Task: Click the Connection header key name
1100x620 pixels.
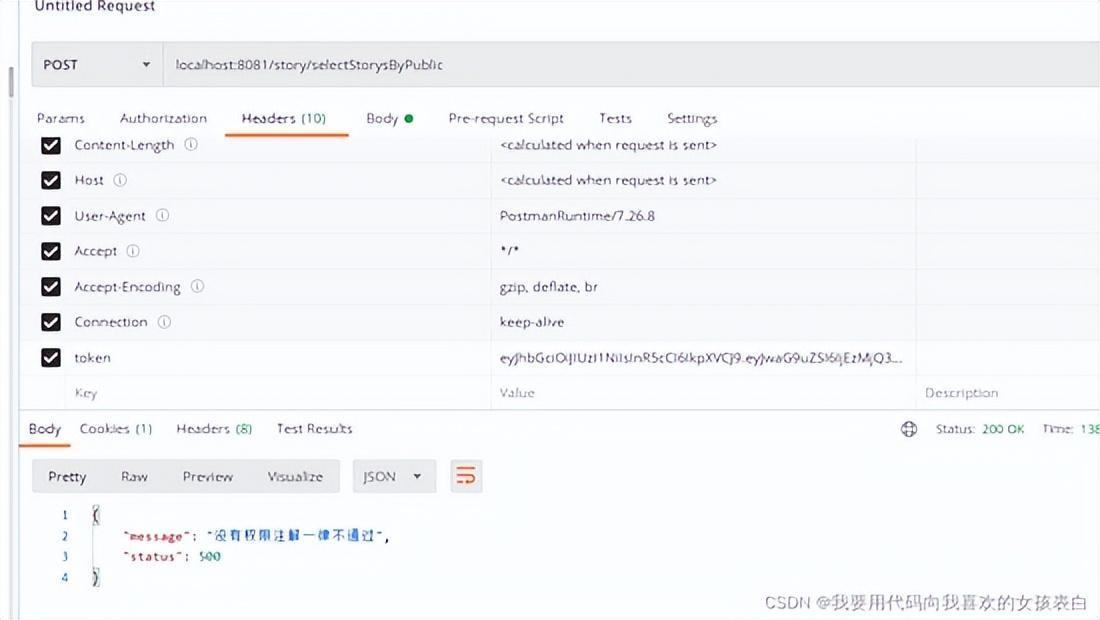Action: click(x=111, y=322)
